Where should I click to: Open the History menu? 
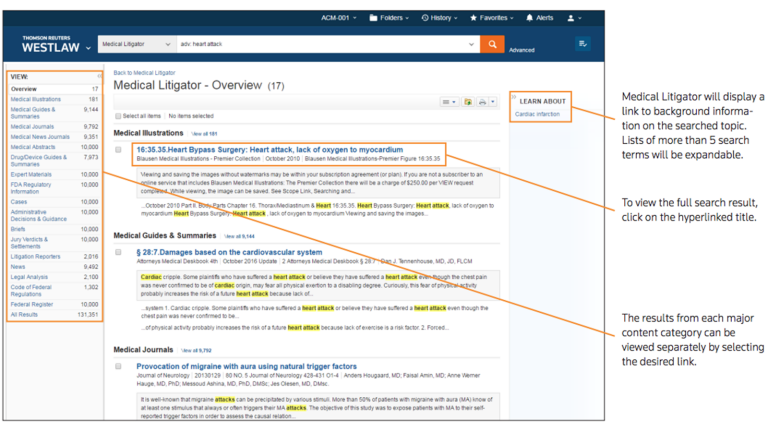(439, 18)
